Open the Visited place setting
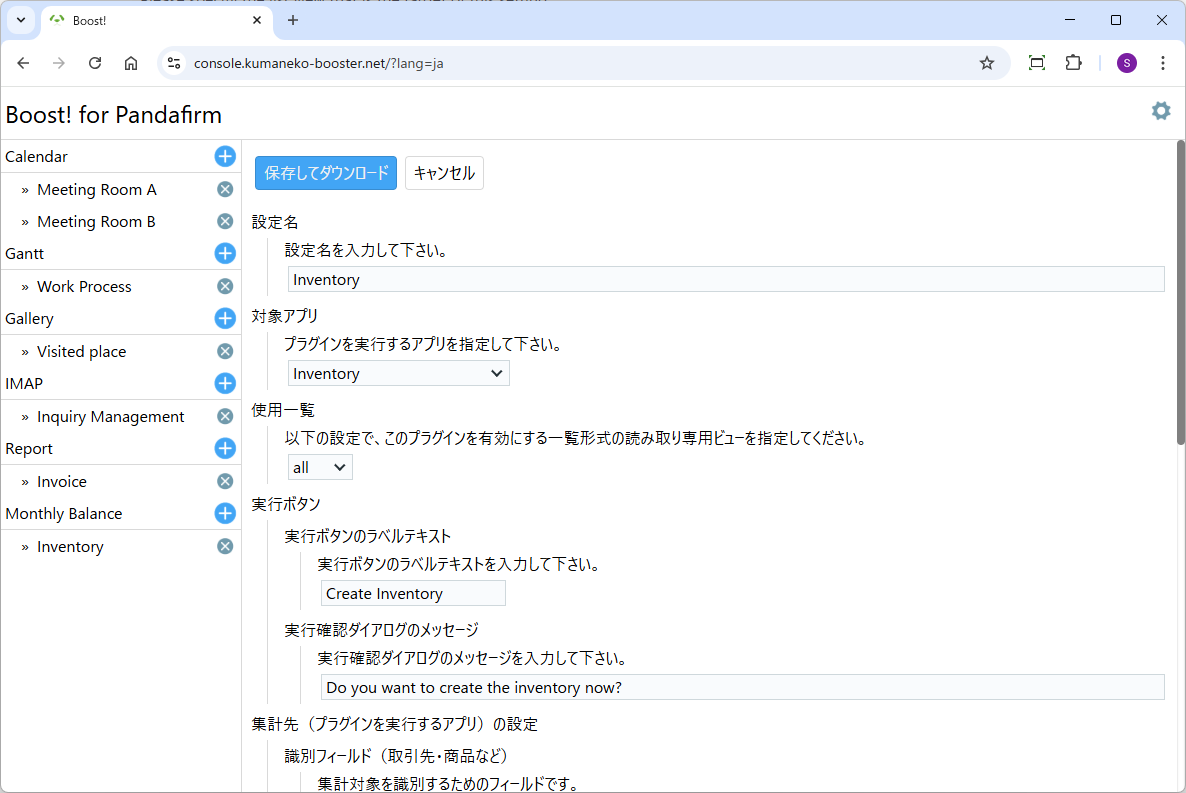This screenshot has width=1186, height=793. (82, 352)
